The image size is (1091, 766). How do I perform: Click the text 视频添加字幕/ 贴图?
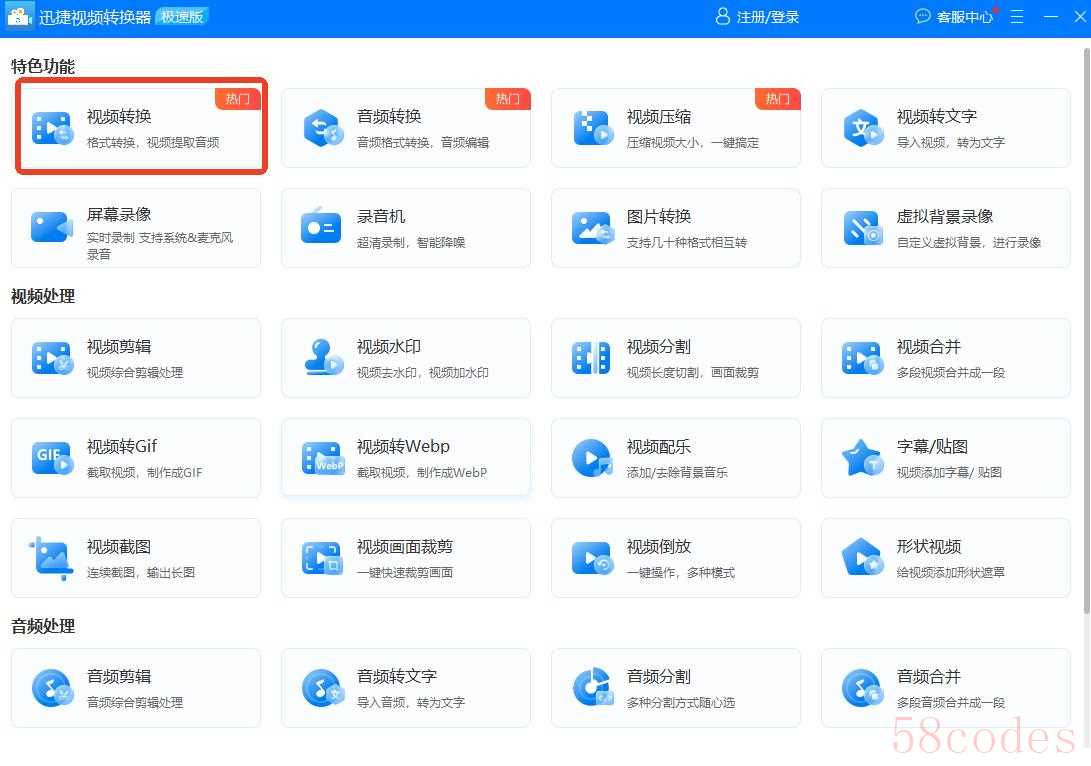[x=949, y=473]
